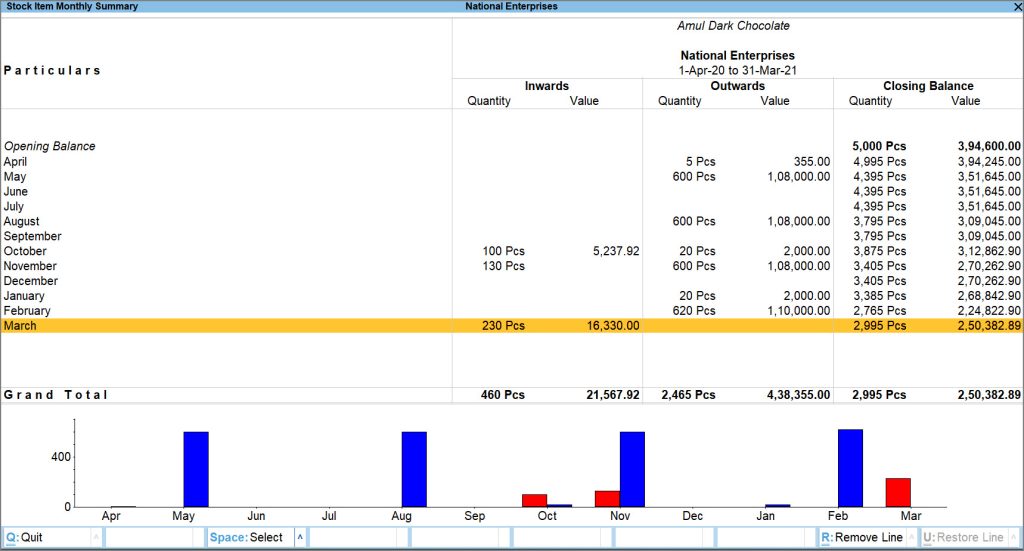
Task: Click grand total outwards quantity 2,465 Pcs
Action: pyautogui.click(x=688, y=395)
